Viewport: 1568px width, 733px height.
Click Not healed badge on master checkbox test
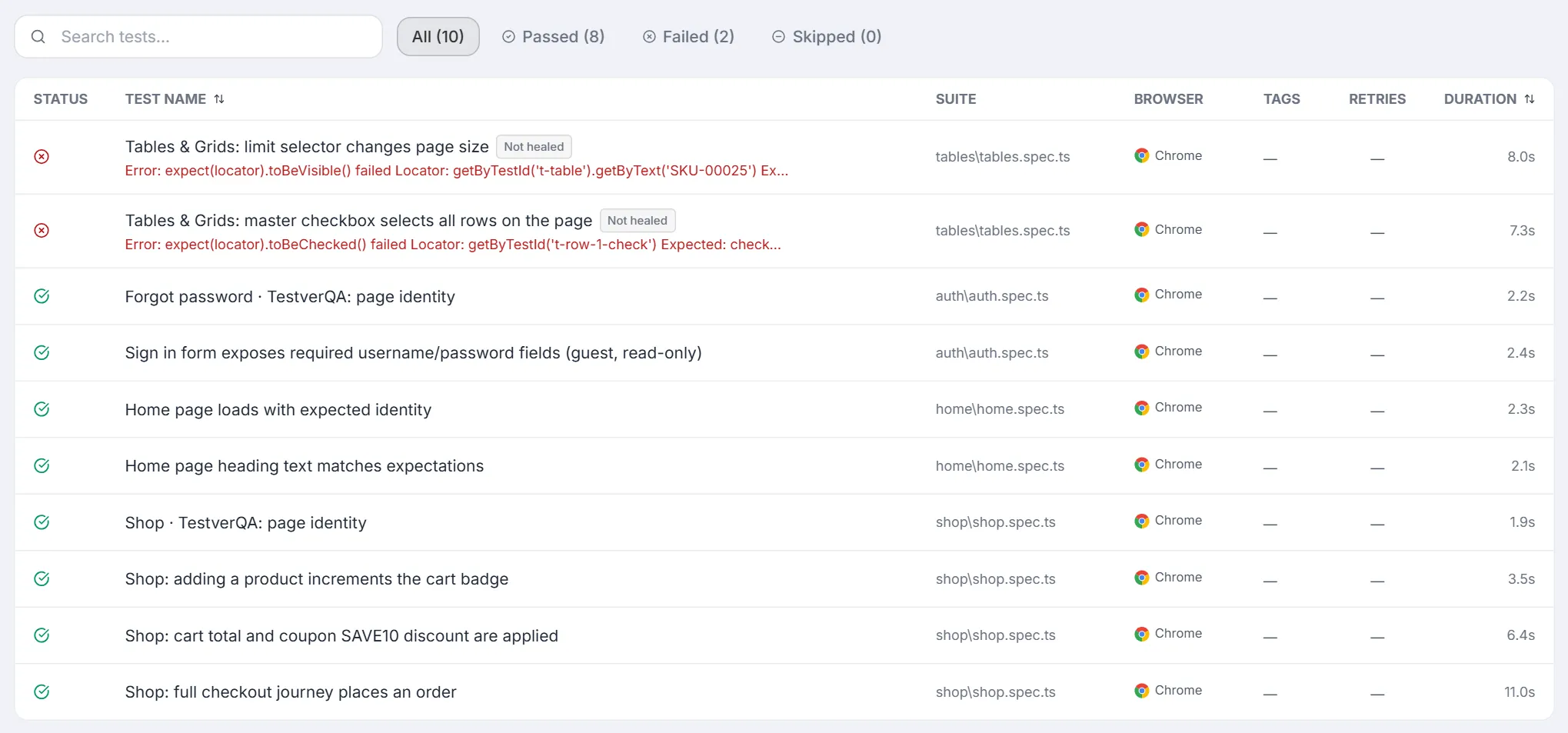638,221
